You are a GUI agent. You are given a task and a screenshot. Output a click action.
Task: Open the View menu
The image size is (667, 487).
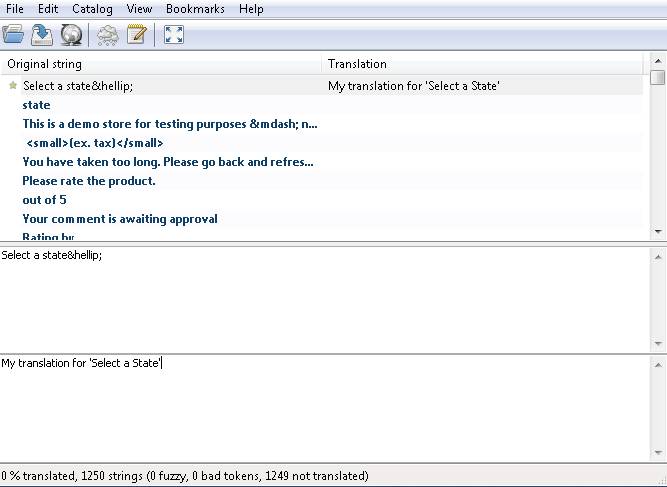click(x=139, y=9)
